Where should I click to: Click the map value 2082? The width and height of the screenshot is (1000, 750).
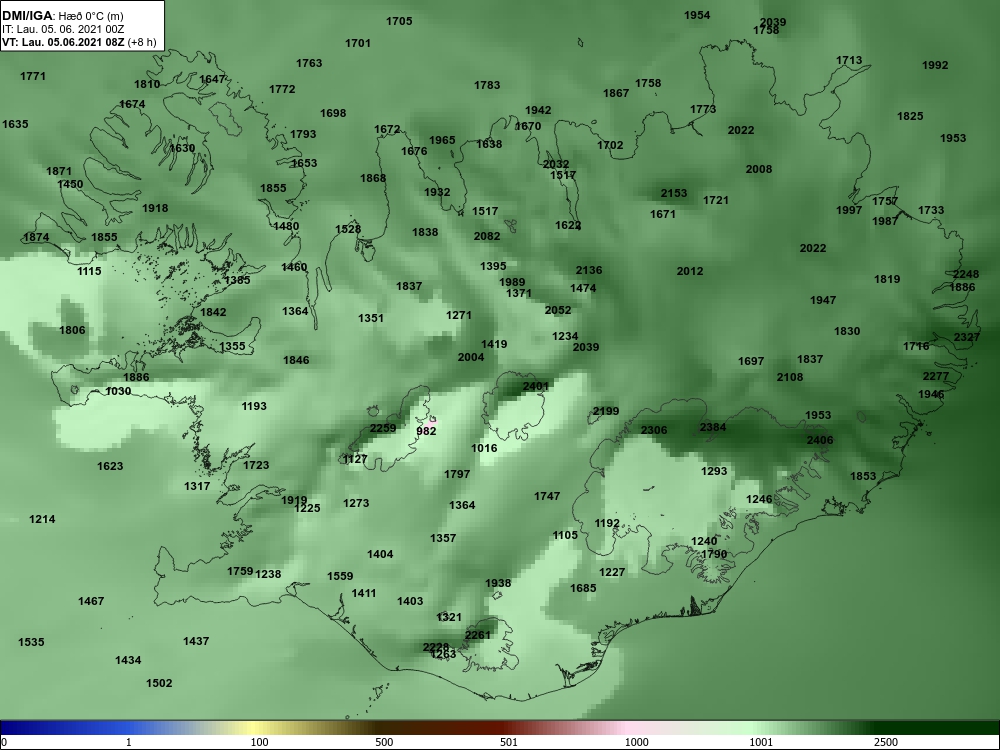[x=487, y=237]
